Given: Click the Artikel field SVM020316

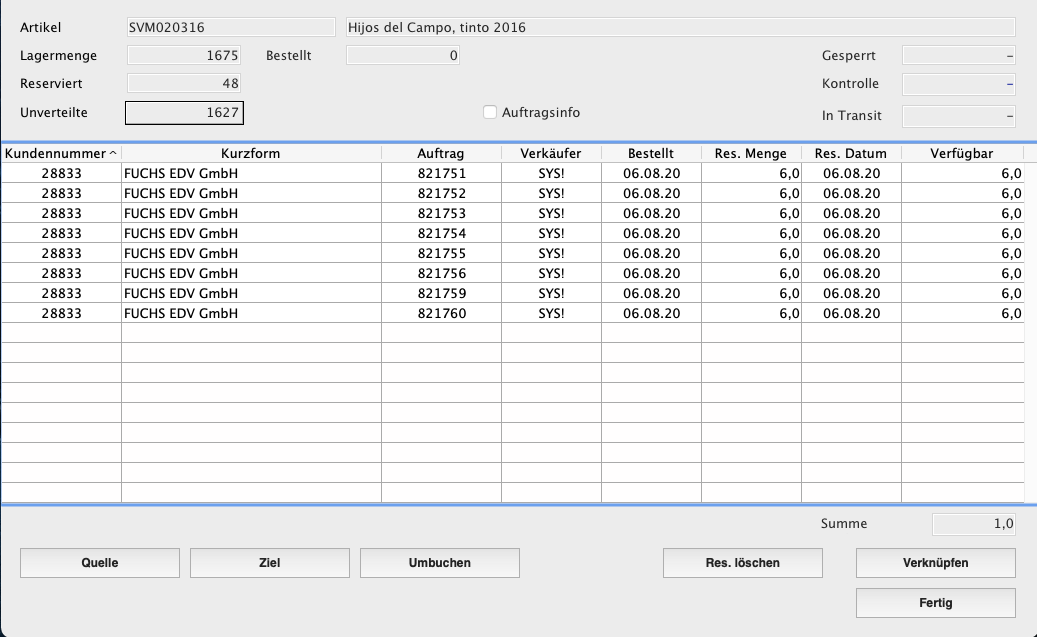Looking at the screenshot, I should click(x=231, y=28).
